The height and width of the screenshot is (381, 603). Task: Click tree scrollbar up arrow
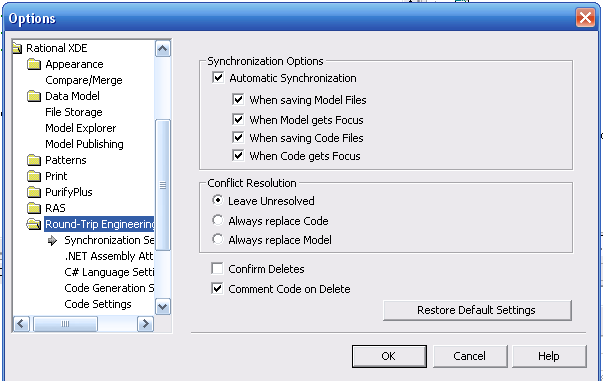(x=163, y=48)
